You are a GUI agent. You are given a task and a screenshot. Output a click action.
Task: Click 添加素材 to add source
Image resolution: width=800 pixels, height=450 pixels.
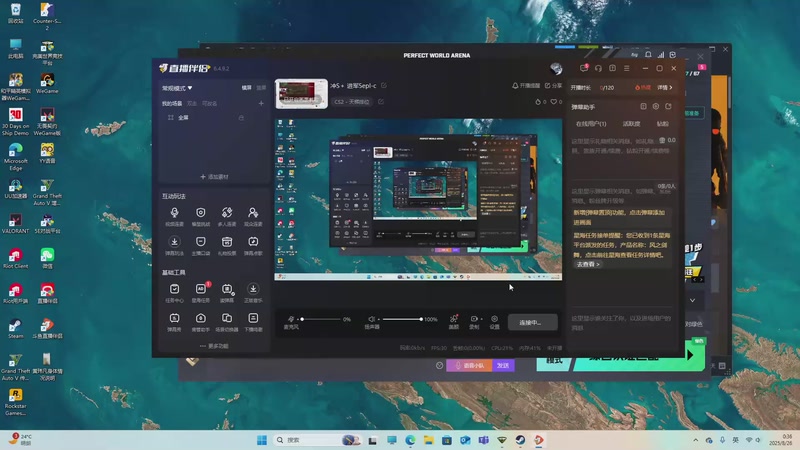(x=214, y=177)
